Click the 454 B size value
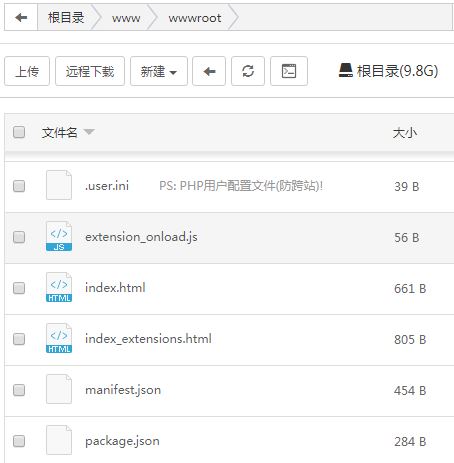The width and height of the screenshot is (454, 463). coord(410,391)
